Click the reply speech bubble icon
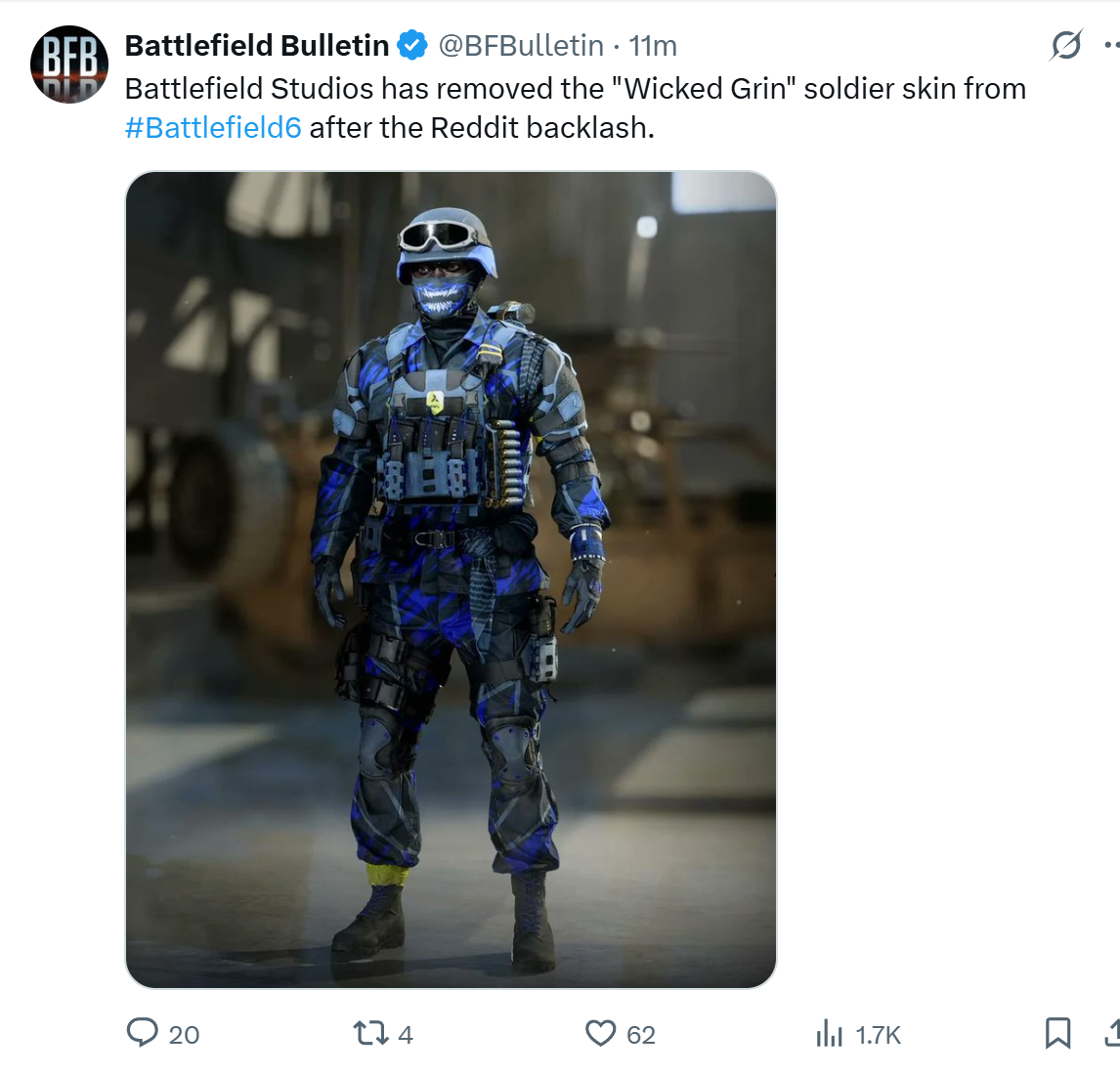The height and width of the screenshot is (1074, 1120). tap(142, 1033)
